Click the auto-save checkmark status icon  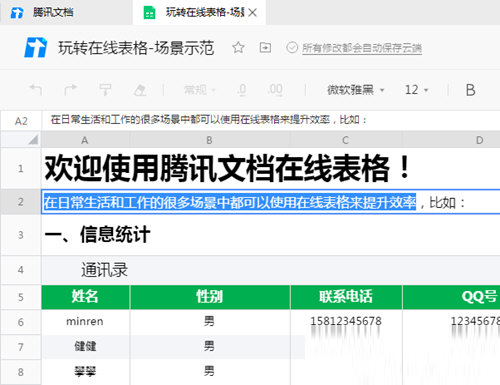tap(292, 48)
